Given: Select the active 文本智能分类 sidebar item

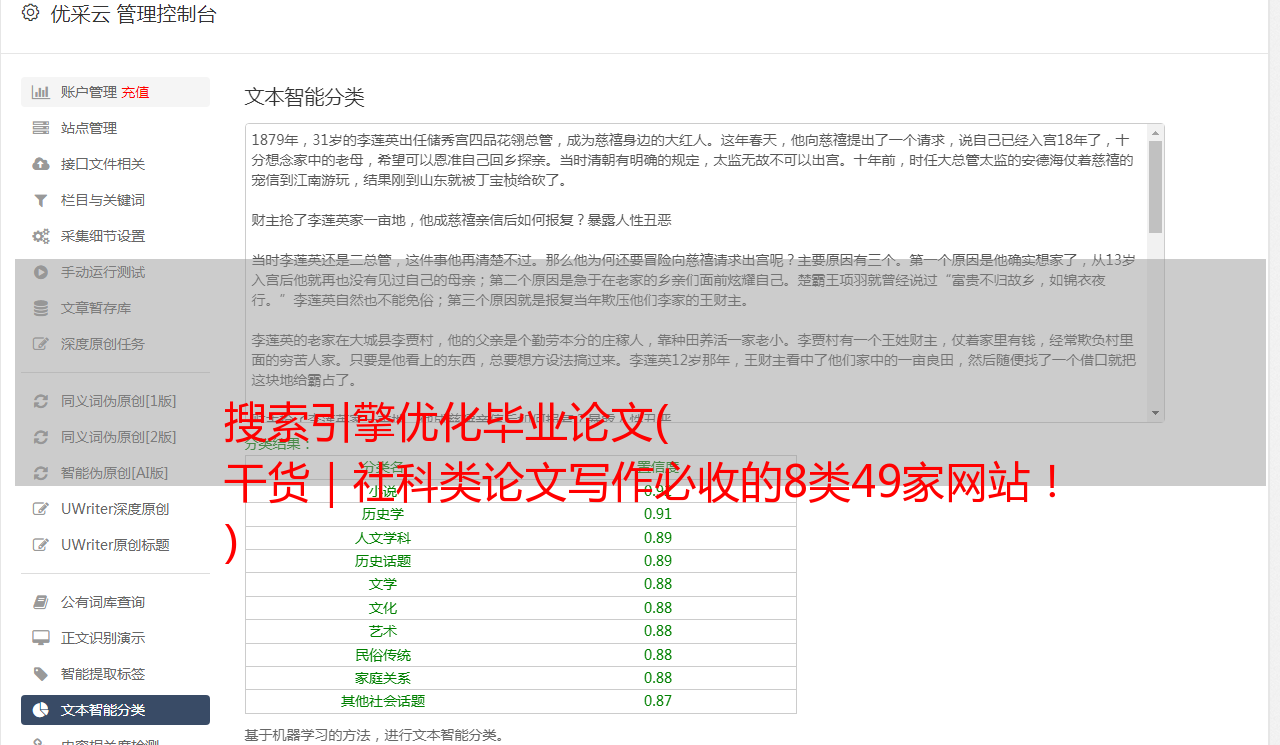Looking at the screenshot, I should pos(115,710).
